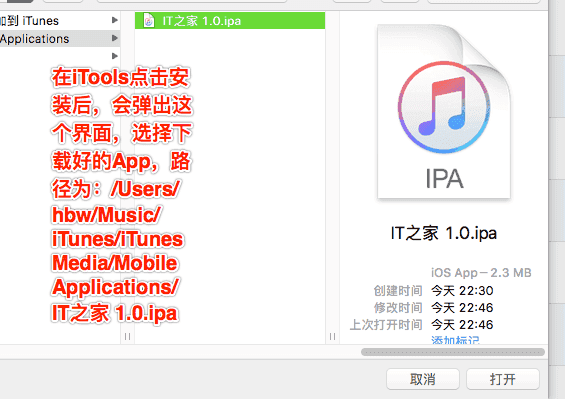
Task: Expand the 到 iTunes folder arrow
Action: pyautogui.click(x=115, y=20)
